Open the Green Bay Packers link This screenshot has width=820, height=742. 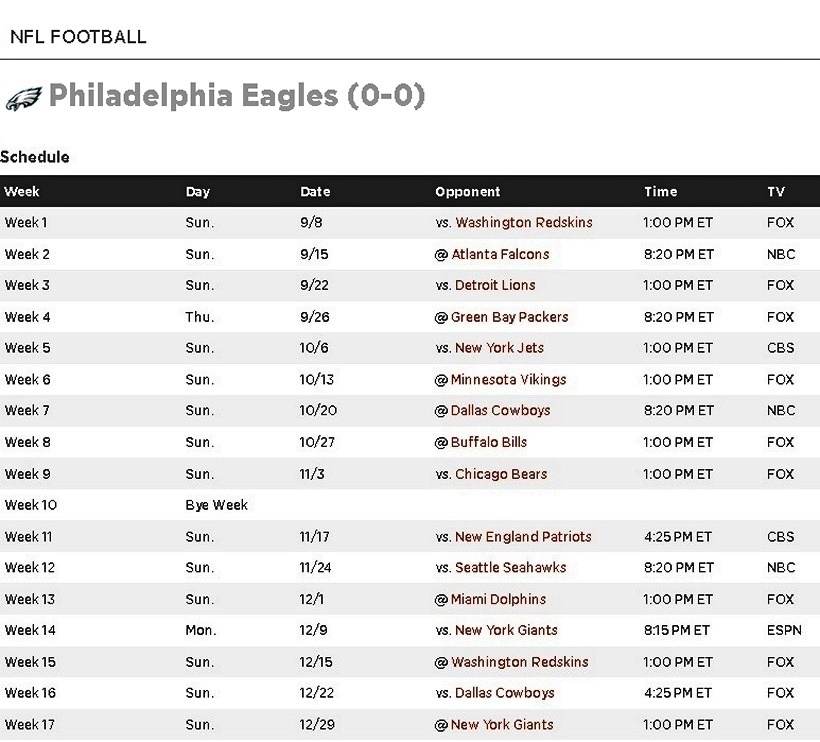tap(509, 317)
